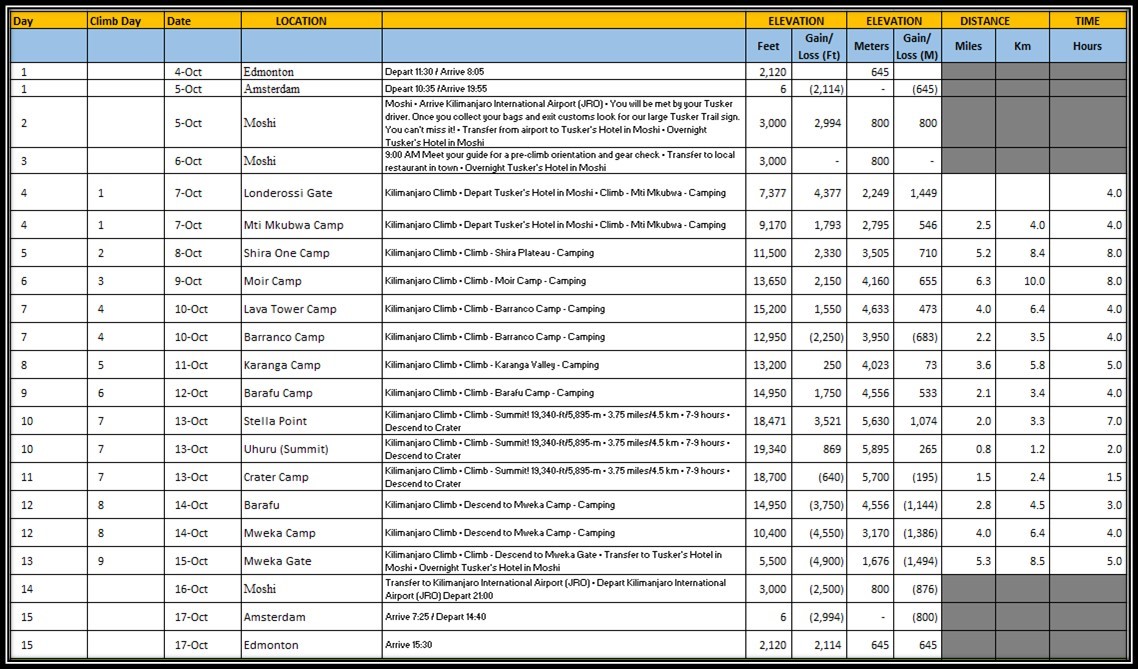1138x669 pixels.
Task: Select the "LOCATION" column header
Action: (301, 21)
